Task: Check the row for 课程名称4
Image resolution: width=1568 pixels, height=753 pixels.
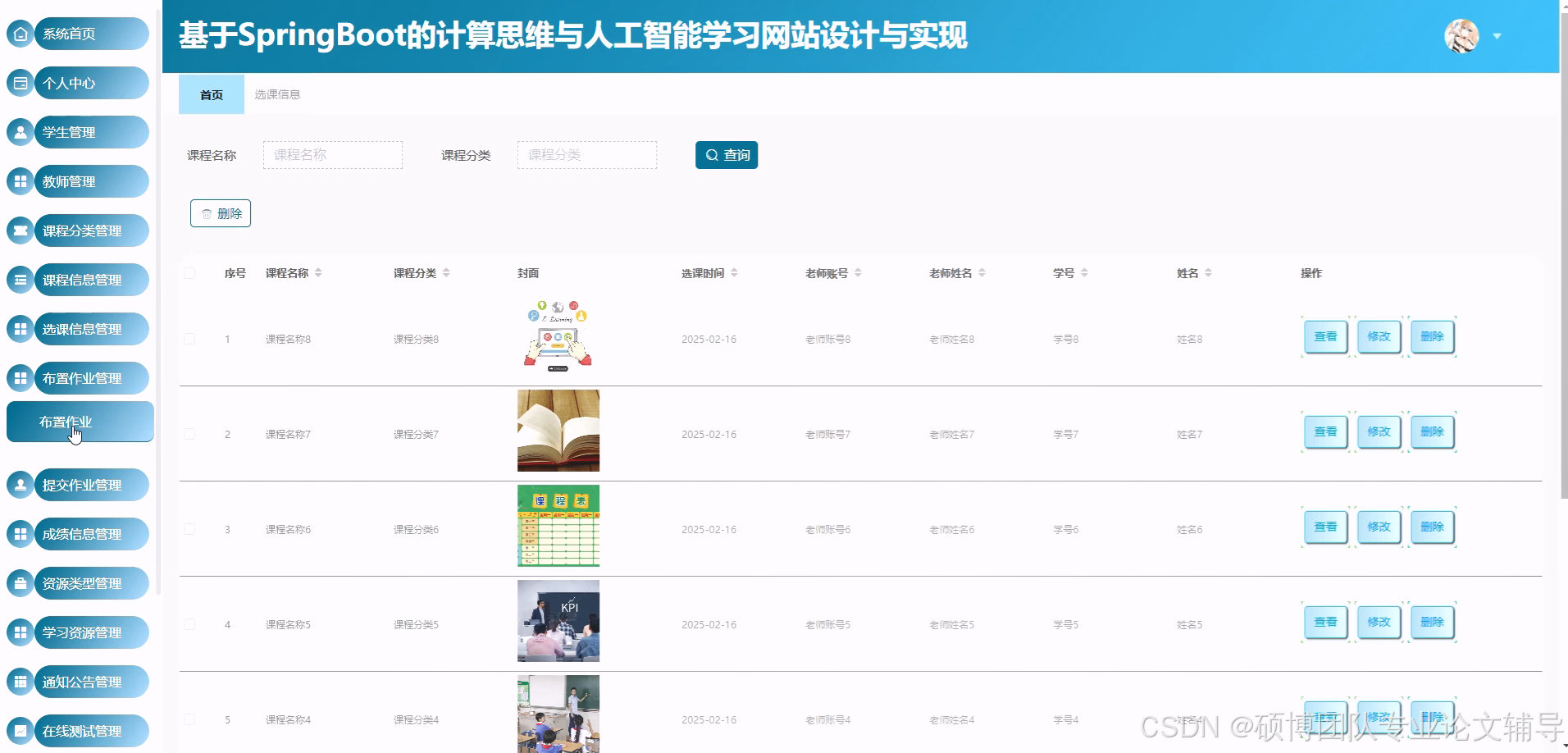Action: (189, 719)
